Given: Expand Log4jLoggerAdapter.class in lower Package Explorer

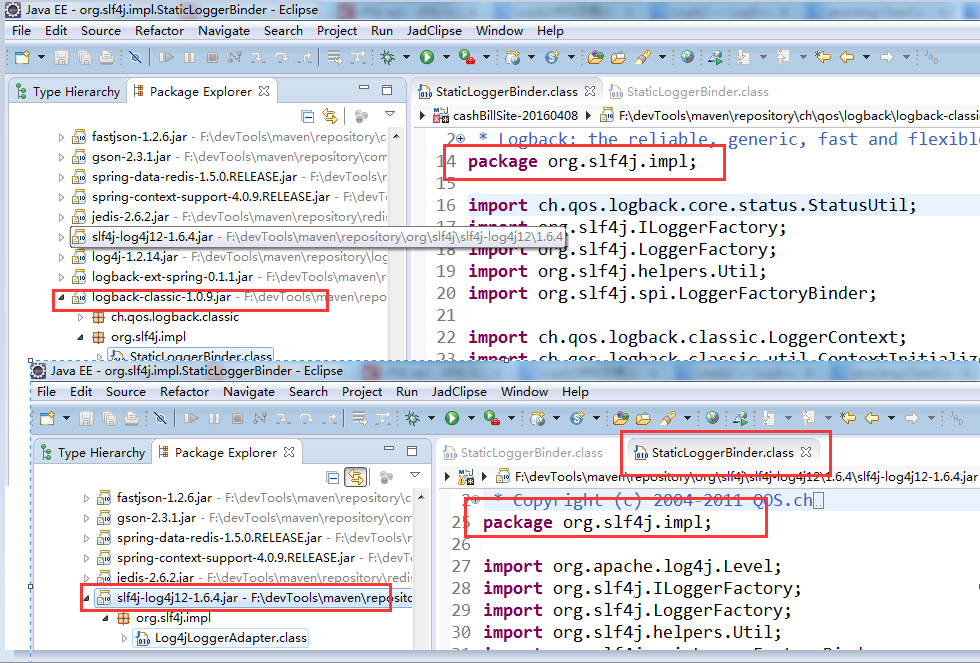Looking at the screenshot, I should click(124, 639).
